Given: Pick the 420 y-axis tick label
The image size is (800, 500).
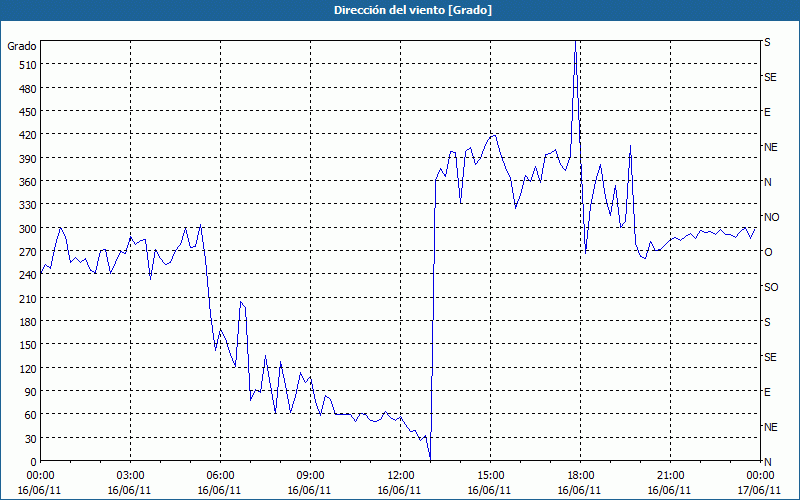Looking at the screenshot, I should [29, 135].
